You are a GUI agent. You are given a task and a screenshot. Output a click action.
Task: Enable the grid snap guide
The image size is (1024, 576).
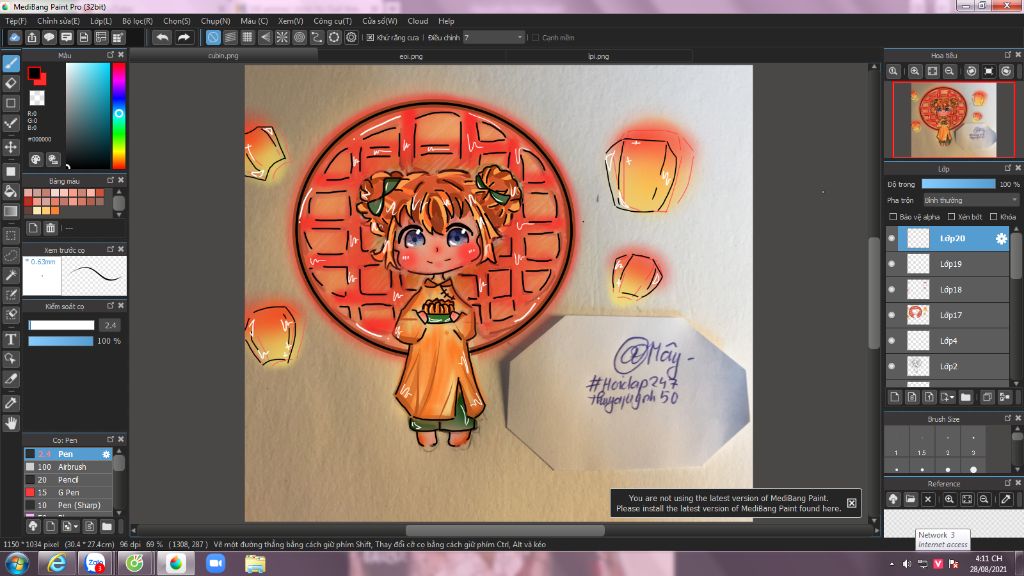click(248, 37)
